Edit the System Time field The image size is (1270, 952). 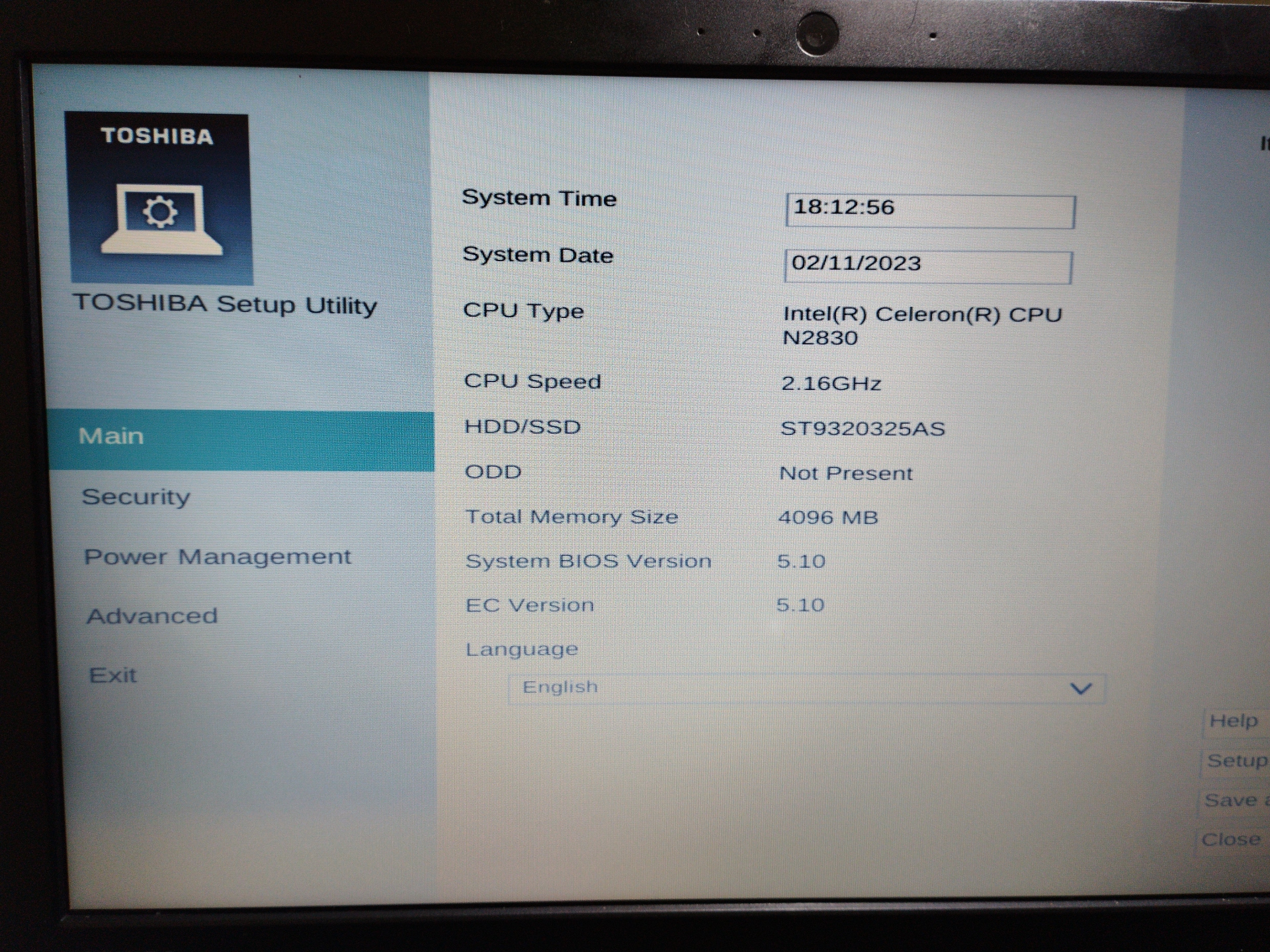pyautogui.click(x=930, y=211)
